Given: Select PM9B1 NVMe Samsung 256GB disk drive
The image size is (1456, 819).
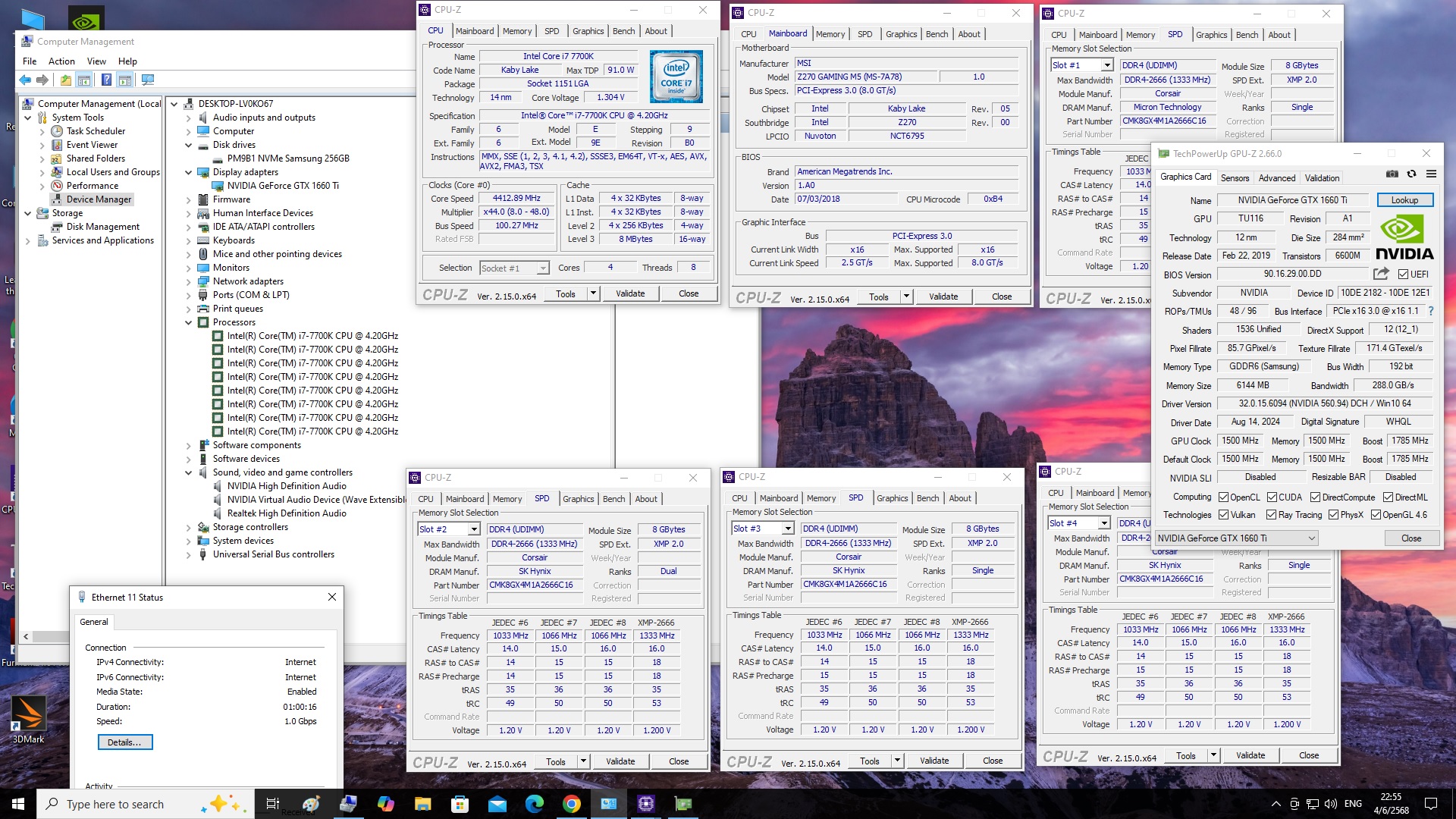Looking at the screenshot, I should pyautogui.click(x=288, y=158).
